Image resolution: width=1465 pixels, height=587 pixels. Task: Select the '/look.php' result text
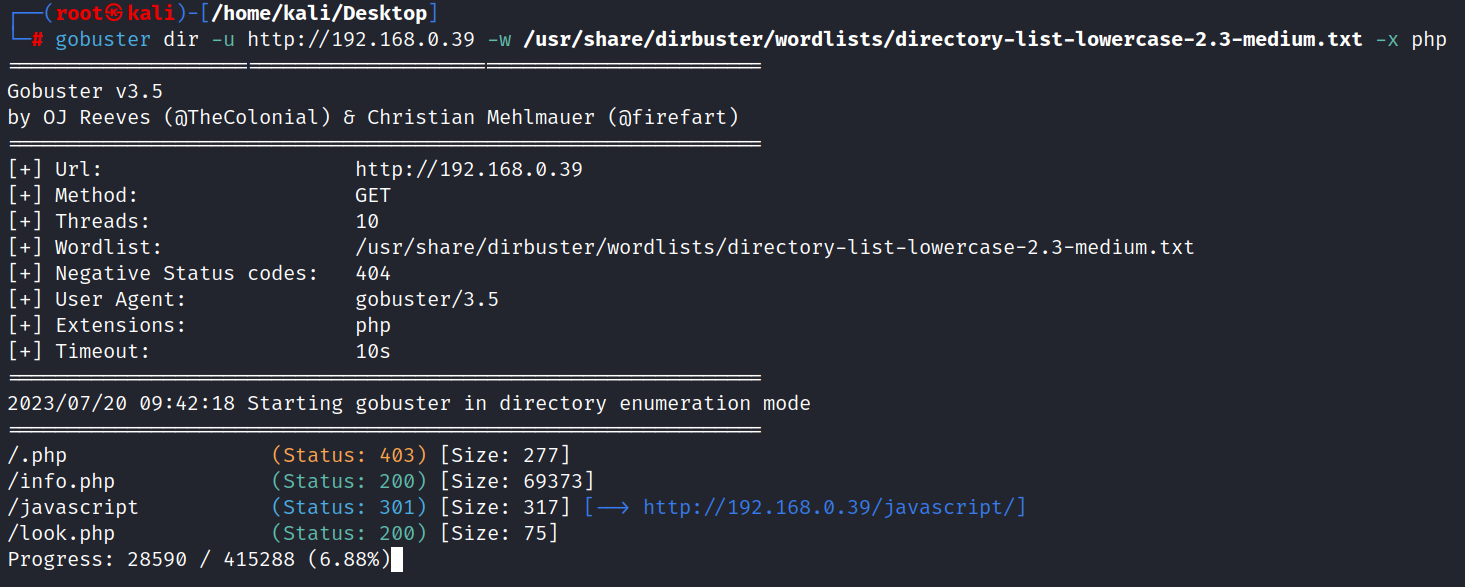coord(61,533)
